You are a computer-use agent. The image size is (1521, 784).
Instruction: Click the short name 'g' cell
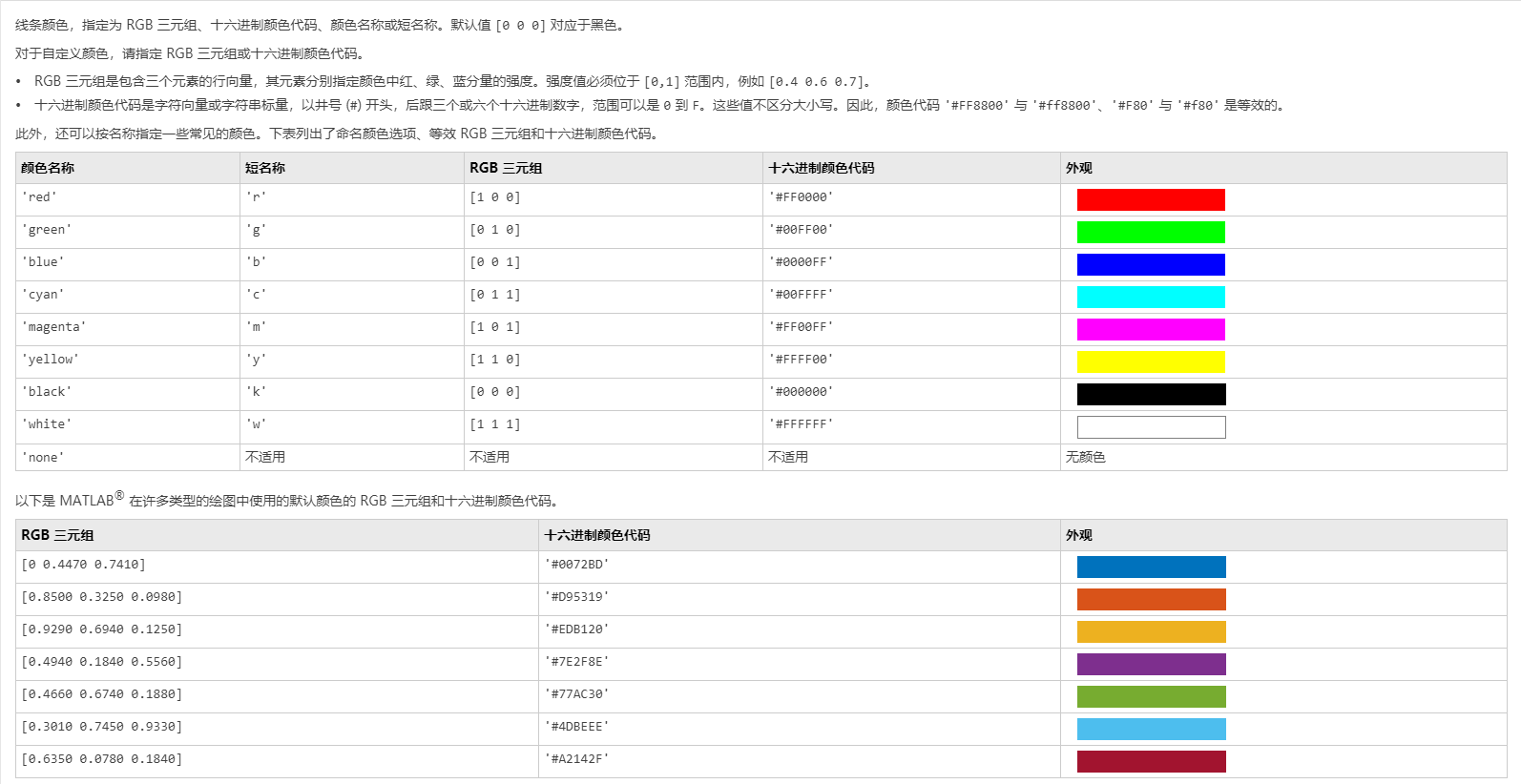pyautogui.click(x=351, y=233)
